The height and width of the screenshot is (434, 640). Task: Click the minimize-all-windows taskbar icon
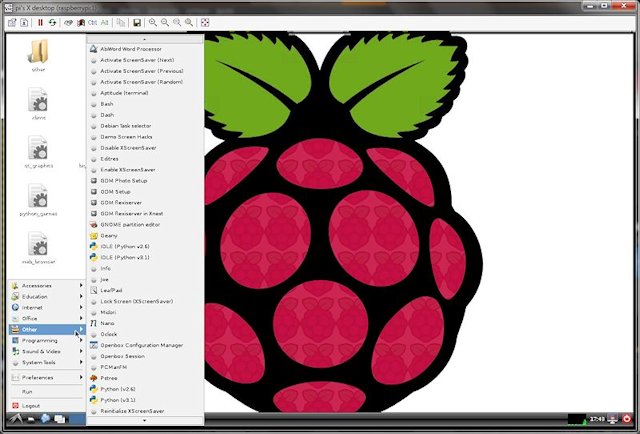[x=60, y=419]
